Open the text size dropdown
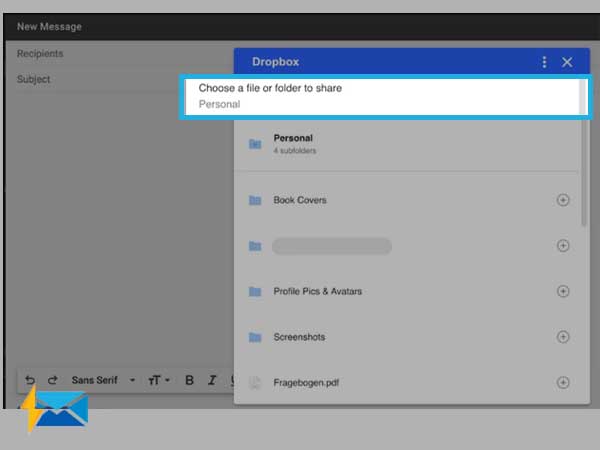Viewport: 600px width, 450px height. [x=159, y=380]
